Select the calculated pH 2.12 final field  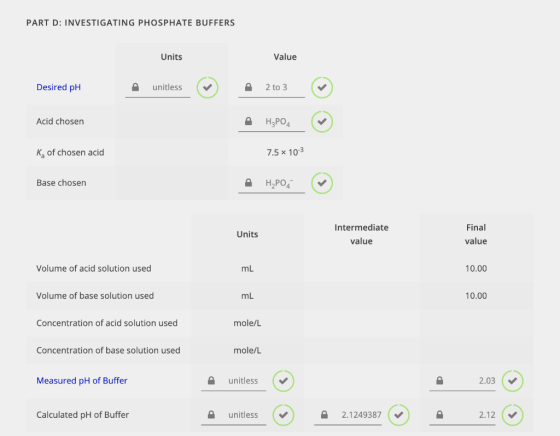tap(462, 415)
